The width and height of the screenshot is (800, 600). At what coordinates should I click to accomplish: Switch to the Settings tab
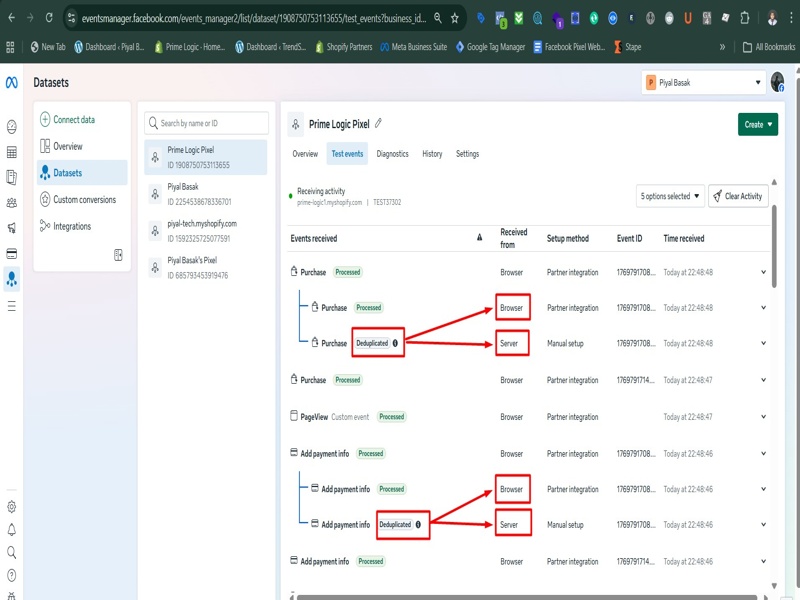tap(467, 154)
